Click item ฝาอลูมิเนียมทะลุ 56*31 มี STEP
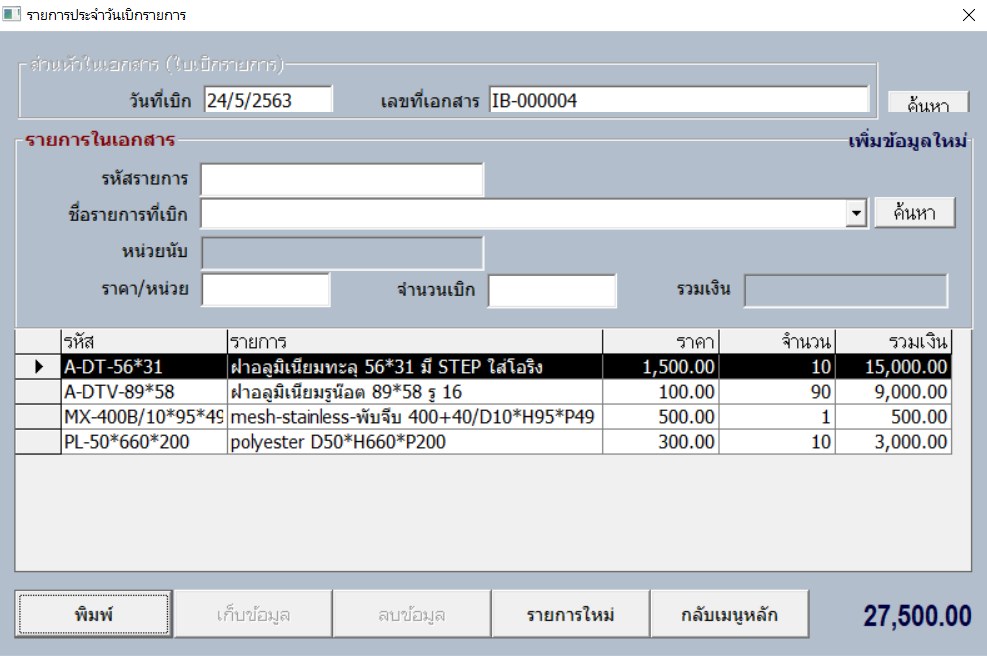The image size is (987, 656). (x=414, y=366)
